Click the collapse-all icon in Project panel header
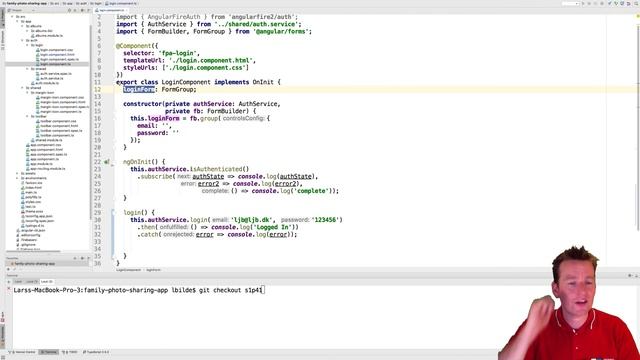The height and width of the screenshot is (360, 640). (75, 10)
